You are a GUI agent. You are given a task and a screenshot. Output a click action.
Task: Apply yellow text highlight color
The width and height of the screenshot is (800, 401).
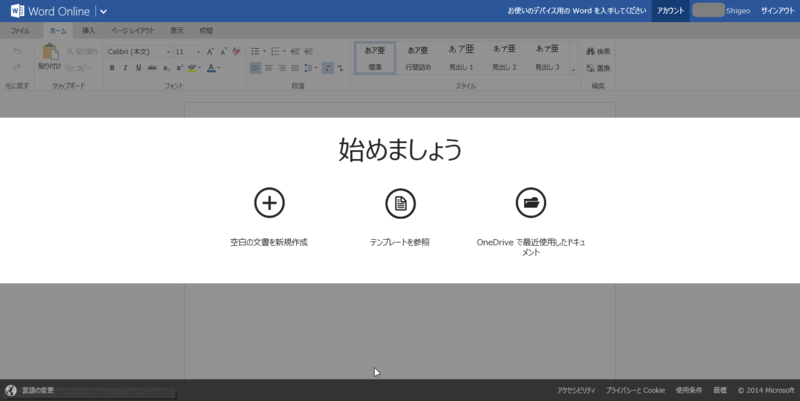pyautogui.click(x=192, y=68)
